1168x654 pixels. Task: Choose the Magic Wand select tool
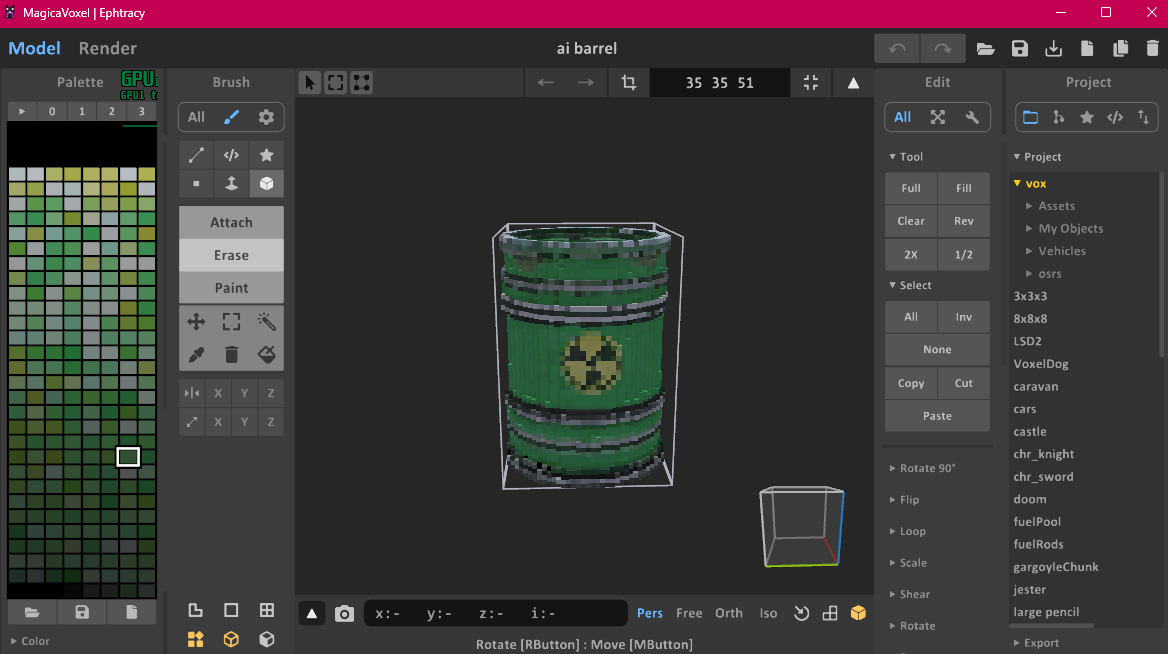266,322
